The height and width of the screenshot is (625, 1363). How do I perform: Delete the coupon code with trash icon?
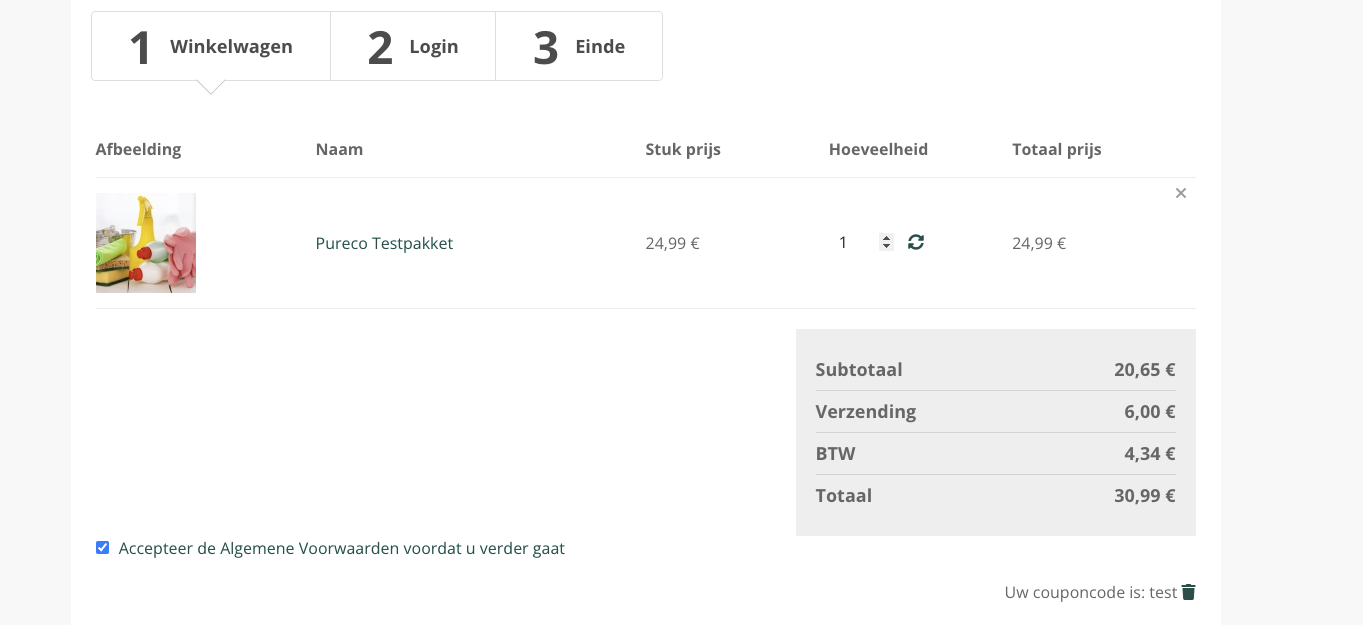coord(1188,592)
